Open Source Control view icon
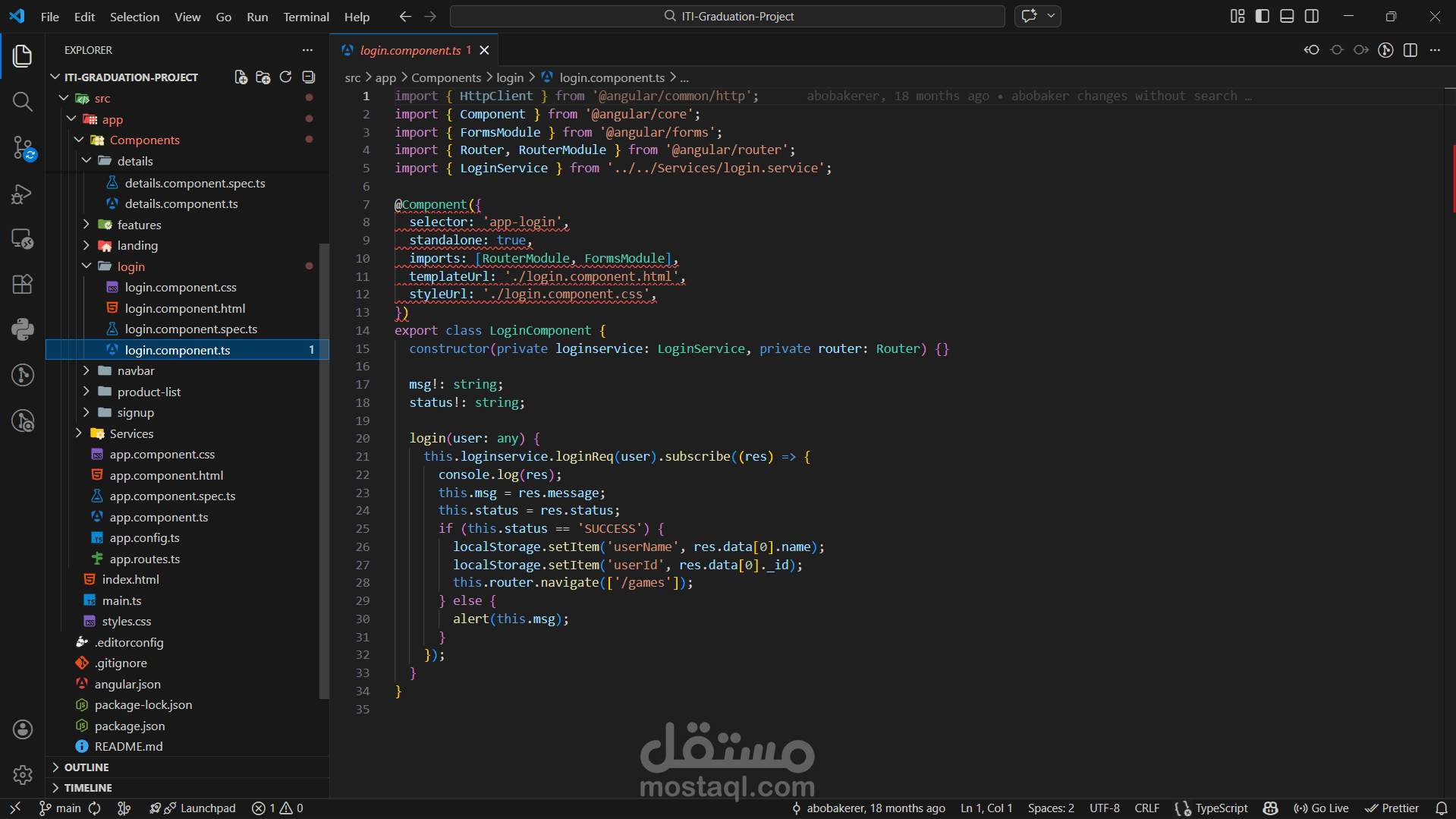This screenshot has height=819, width=1456. click(x=23, y=148)
